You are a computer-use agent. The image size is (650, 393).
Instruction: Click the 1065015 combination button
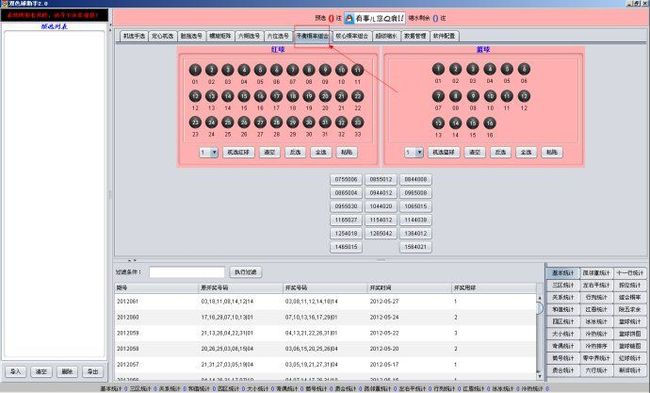point(416,206)
